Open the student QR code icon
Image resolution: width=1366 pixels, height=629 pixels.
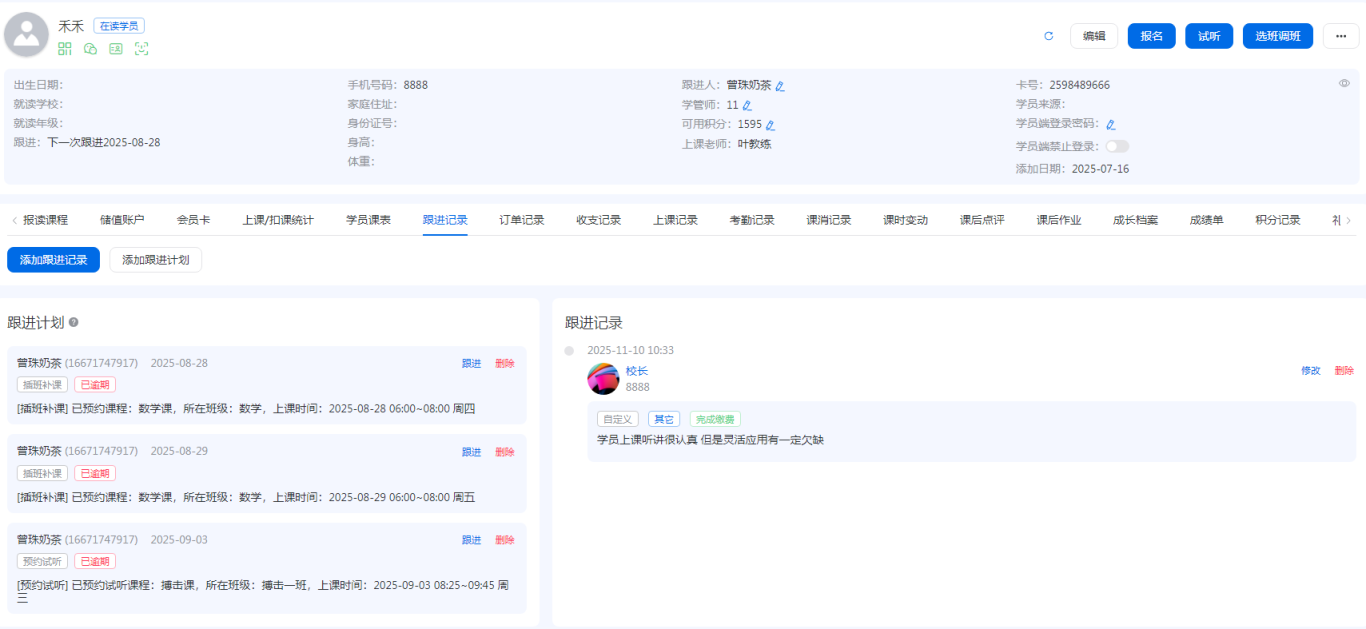tap(65, 49)
